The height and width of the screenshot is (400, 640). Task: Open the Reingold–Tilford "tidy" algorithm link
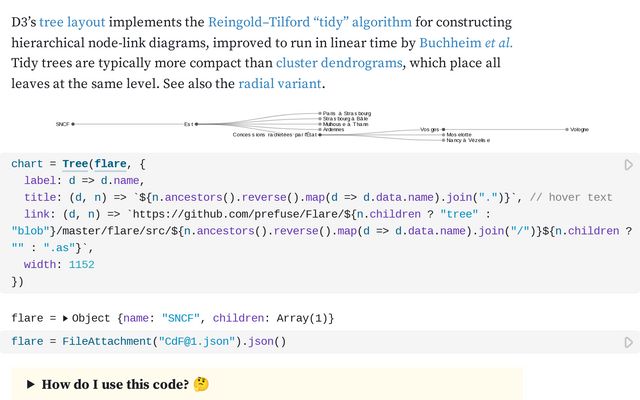tap(310, 22)
